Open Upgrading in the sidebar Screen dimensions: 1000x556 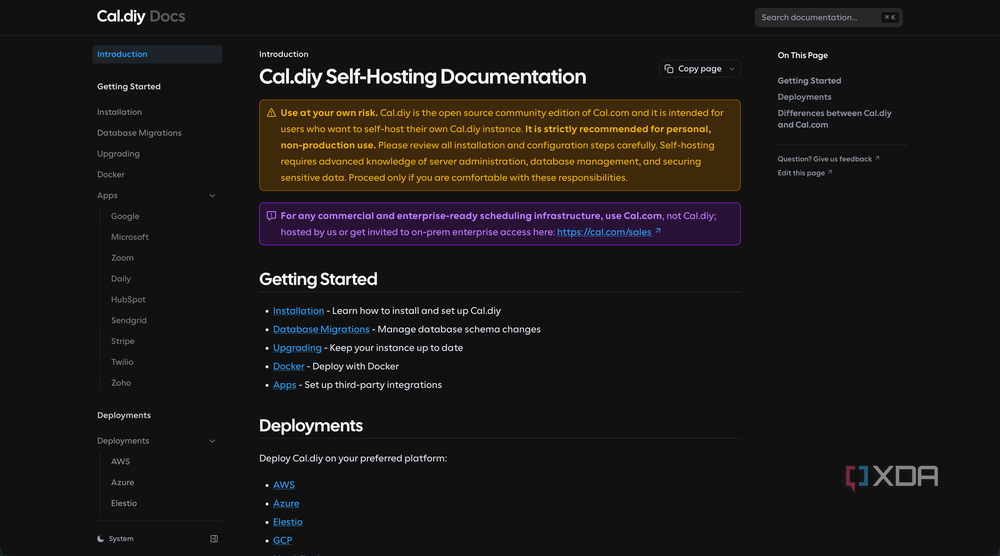[118, 154]
